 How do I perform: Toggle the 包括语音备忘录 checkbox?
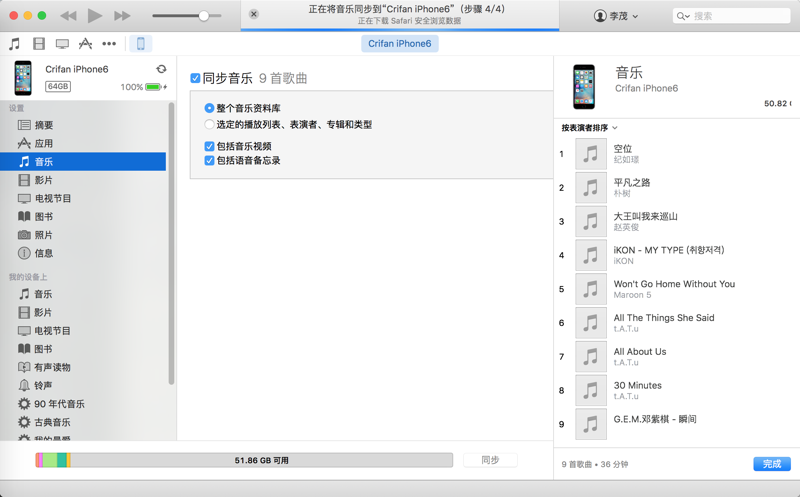[x=209, y=161]
